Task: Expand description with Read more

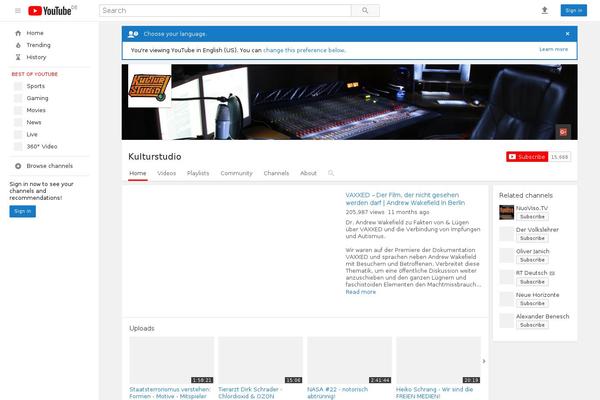Action: click(x=360, y=292)
